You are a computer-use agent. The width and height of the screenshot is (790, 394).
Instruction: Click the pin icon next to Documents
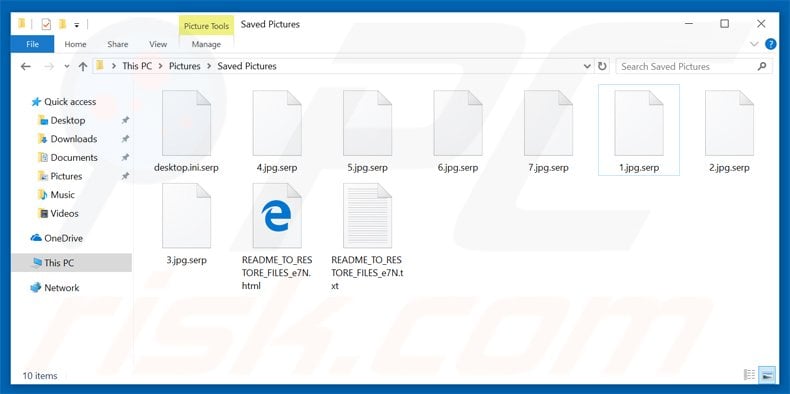[x=125, y=158]
